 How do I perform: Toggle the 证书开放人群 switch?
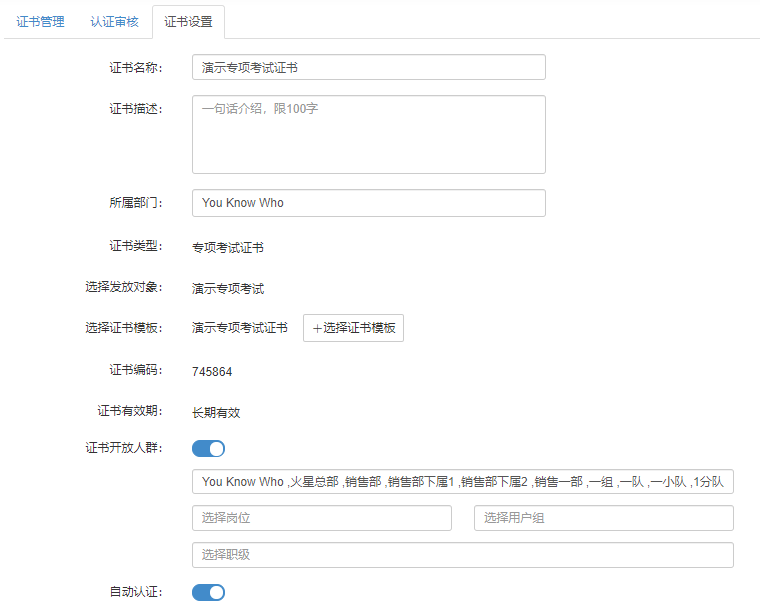[208, 448]
